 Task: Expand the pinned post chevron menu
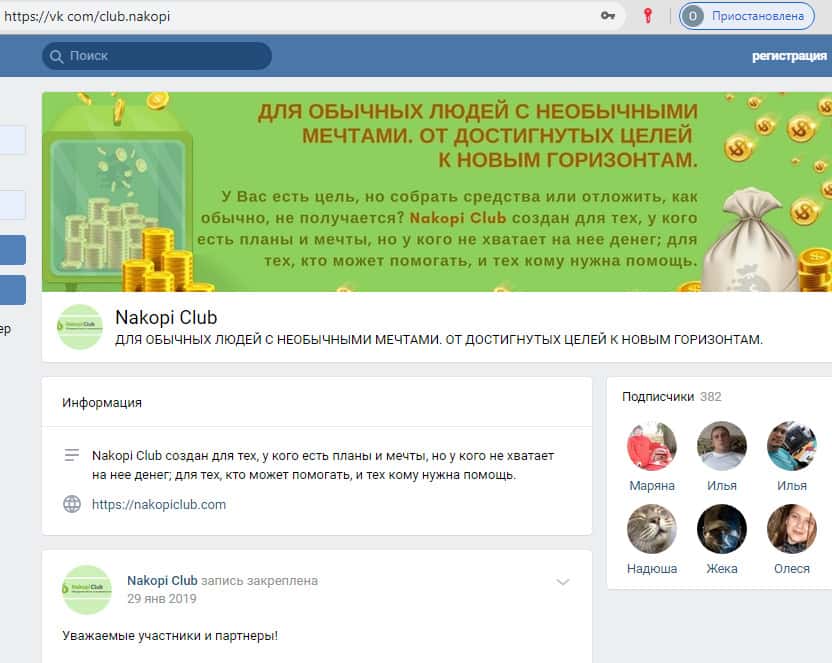point(562,582)
